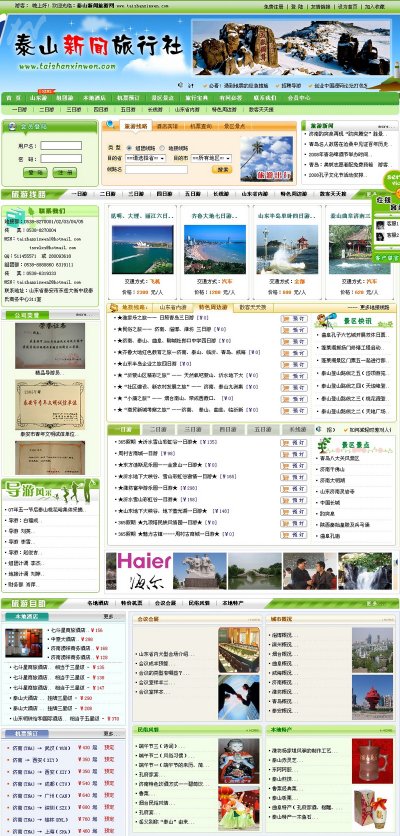Image resolution: width=400 pixels, height=836 pixels.
Task: Click the magnifier icon beside 旅游线路 search tab
Action: (110, 125)
